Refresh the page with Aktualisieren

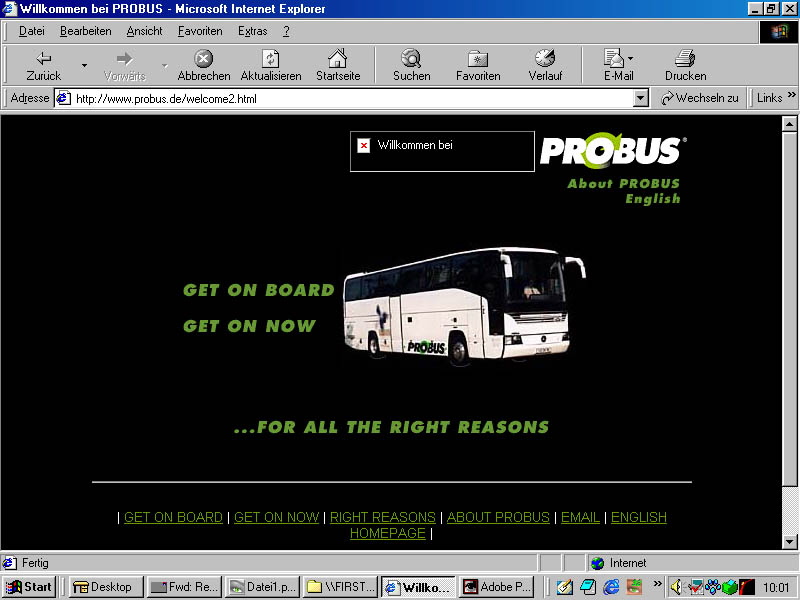tap(270, 65)
